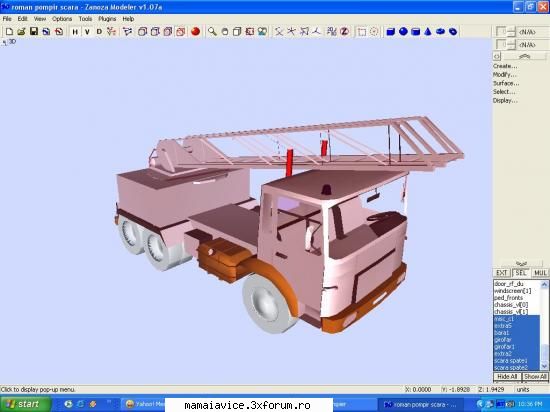The width and height of the screenshot is (550, 412).
Task: Select the hand pan tool
Action: click(x=224, y=32)
